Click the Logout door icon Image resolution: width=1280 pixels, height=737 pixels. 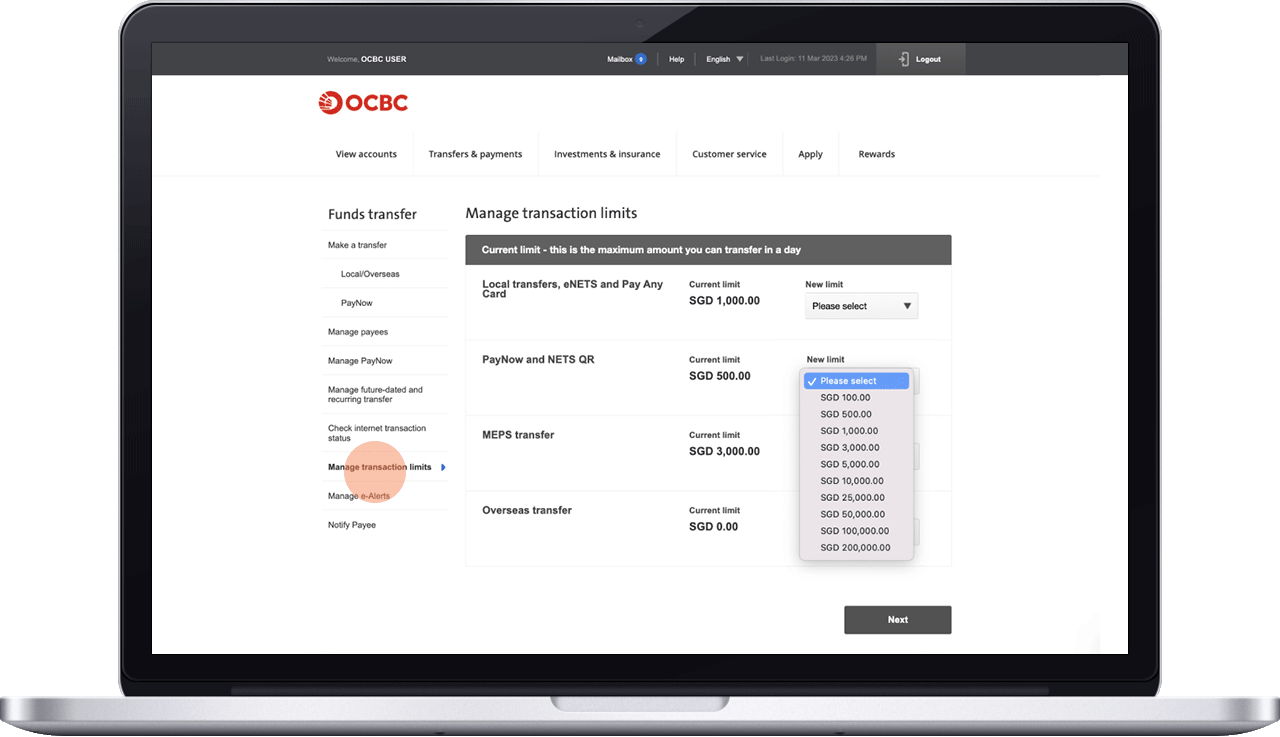click(904, 59)
